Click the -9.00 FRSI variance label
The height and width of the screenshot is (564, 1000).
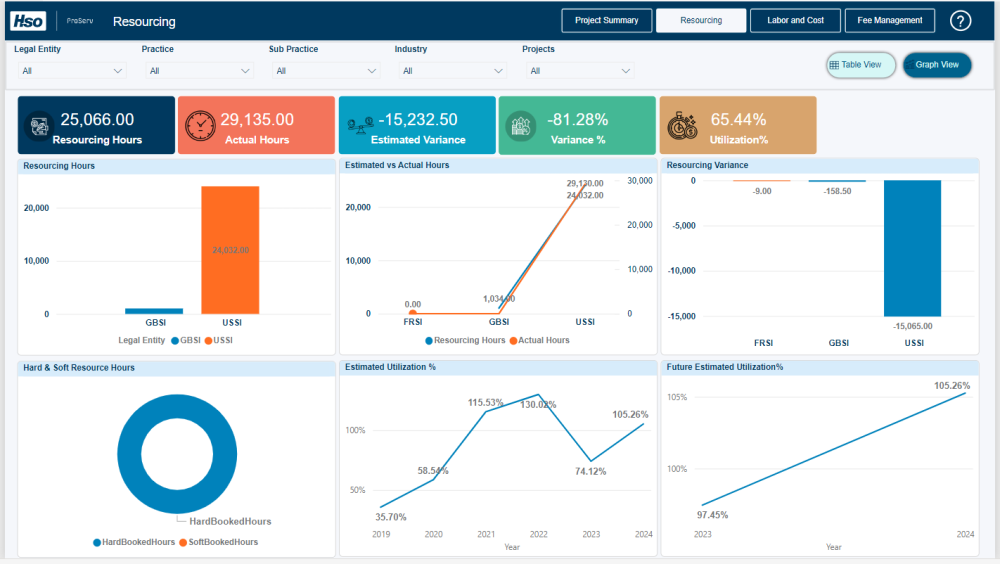coord(761,191)
